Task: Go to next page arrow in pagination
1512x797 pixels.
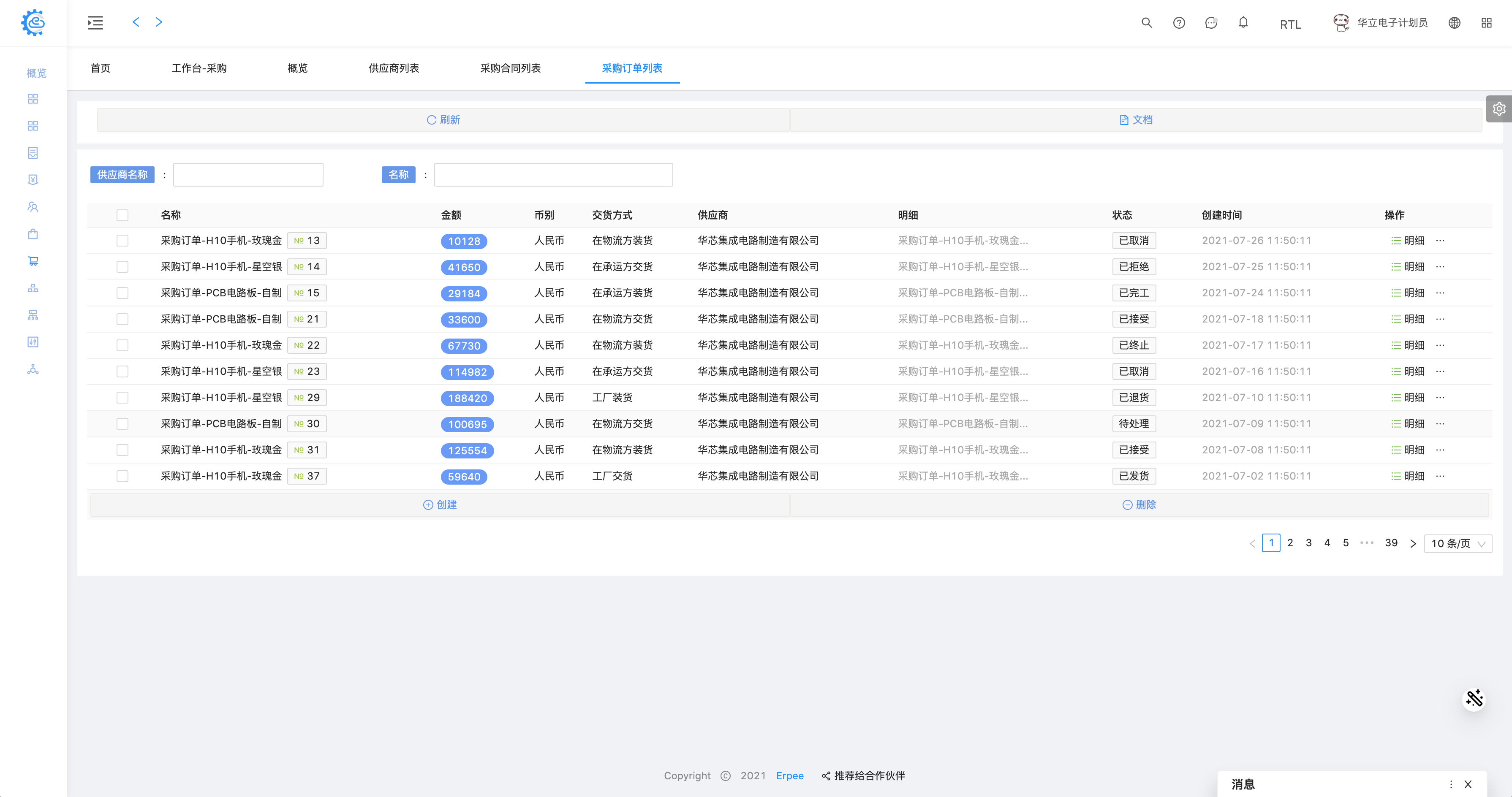Action: (x=1413, y=543)
